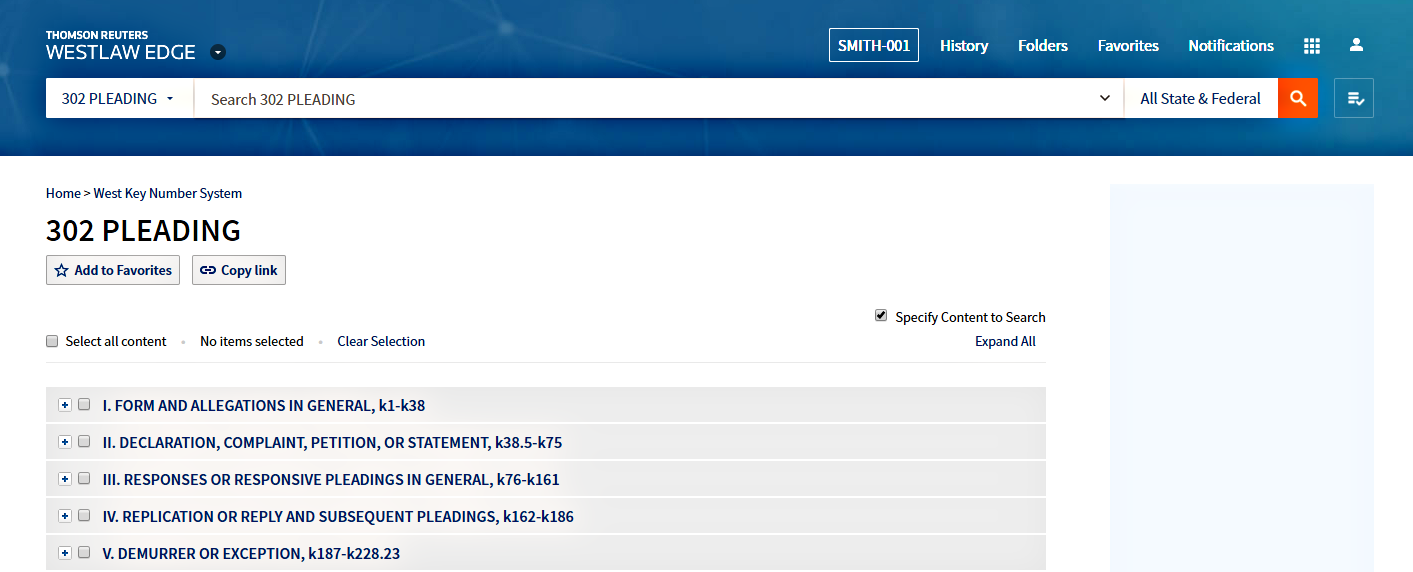Image resolution: width=1413 pixels, height=572 pixels.
Task: Open the 302 PLEADING search scope dropdown
Action: pyautogui.click(x=119, y=98)
